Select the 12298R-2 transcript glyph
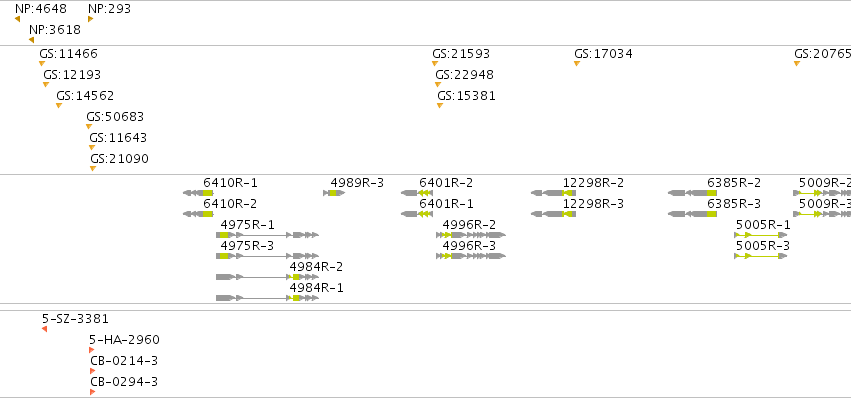This screenshot has width=851, height=398. pos(553,193)
